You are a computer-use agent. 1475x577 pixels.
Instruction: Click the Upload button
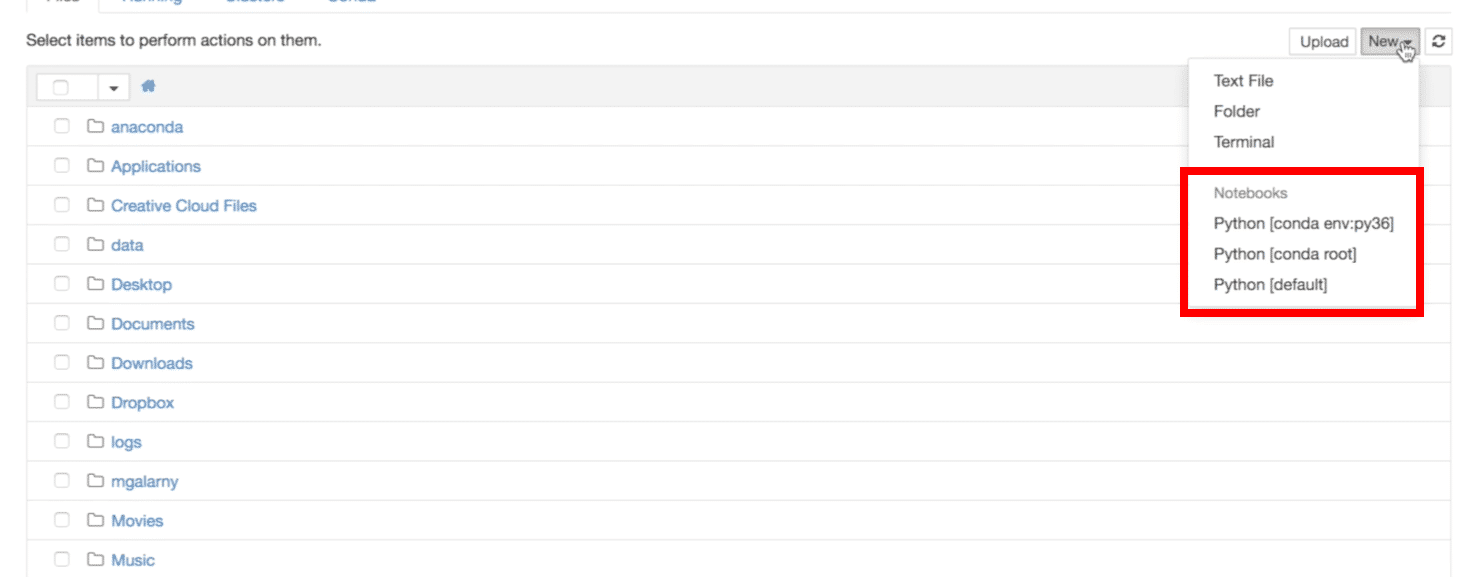(1324, 41)
